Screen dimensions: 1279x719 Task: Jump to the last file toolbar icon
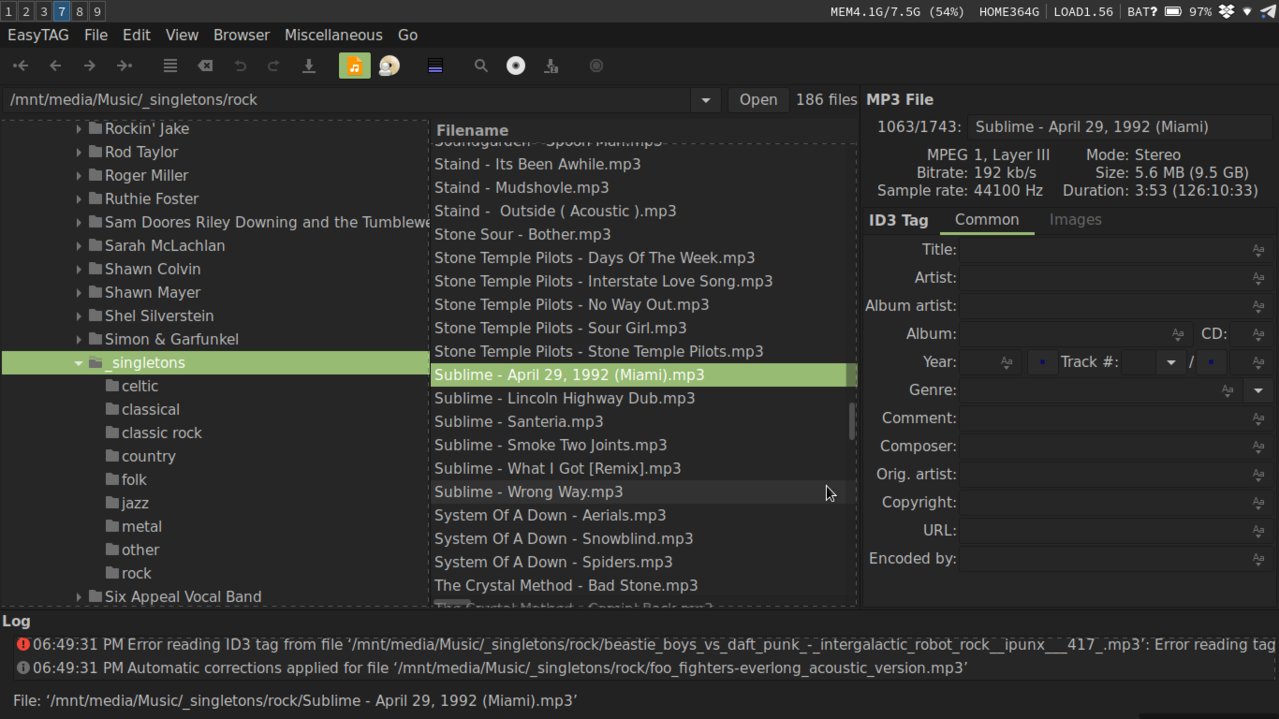click(124, 66)
